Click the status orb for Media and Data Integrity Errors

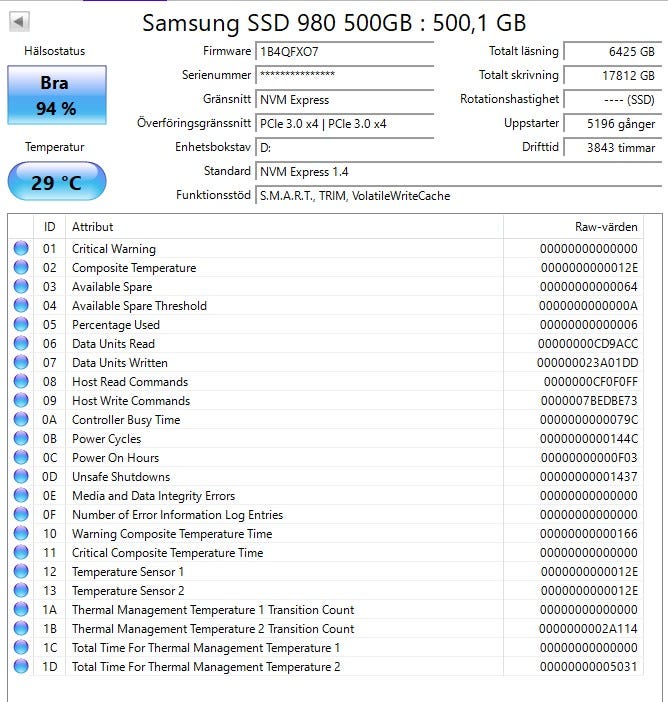pos(21,495)
